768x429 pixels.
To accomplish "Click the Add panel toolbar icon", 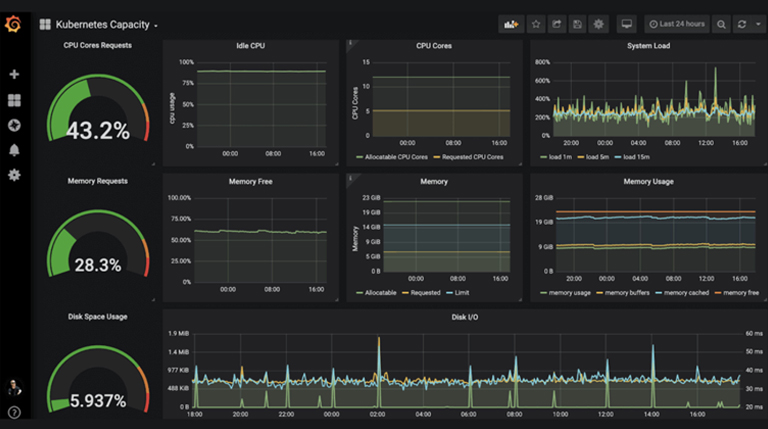I will tap(512, 24).
